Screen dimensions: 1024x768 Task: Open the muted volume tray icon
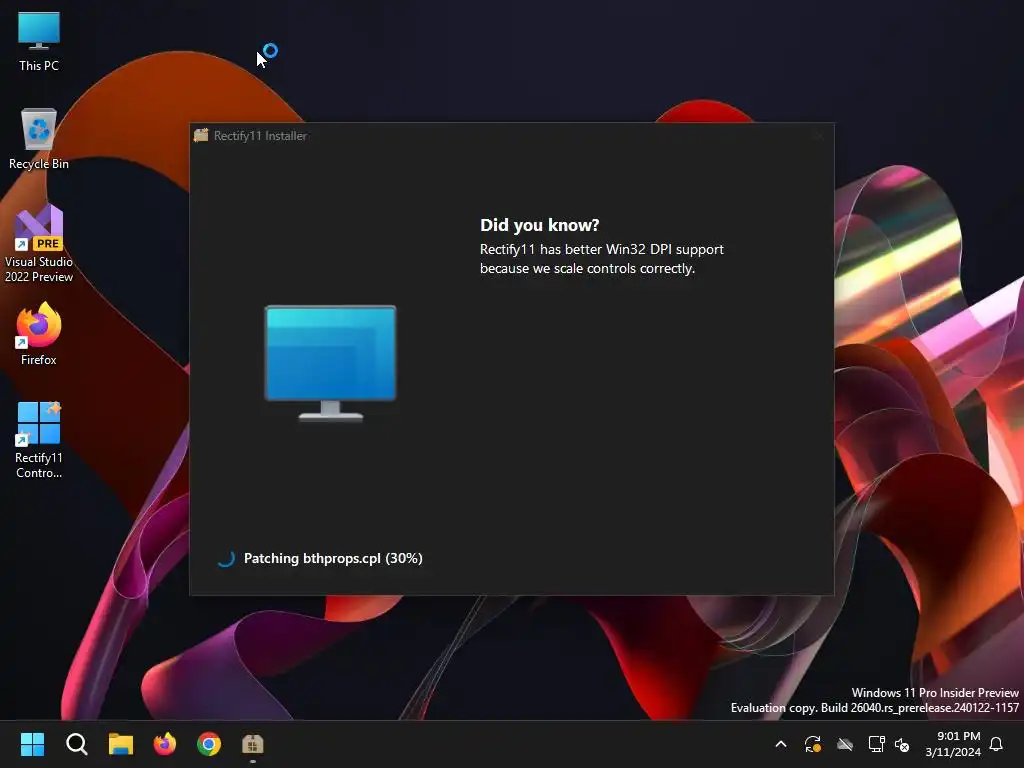tap(902, 744)
